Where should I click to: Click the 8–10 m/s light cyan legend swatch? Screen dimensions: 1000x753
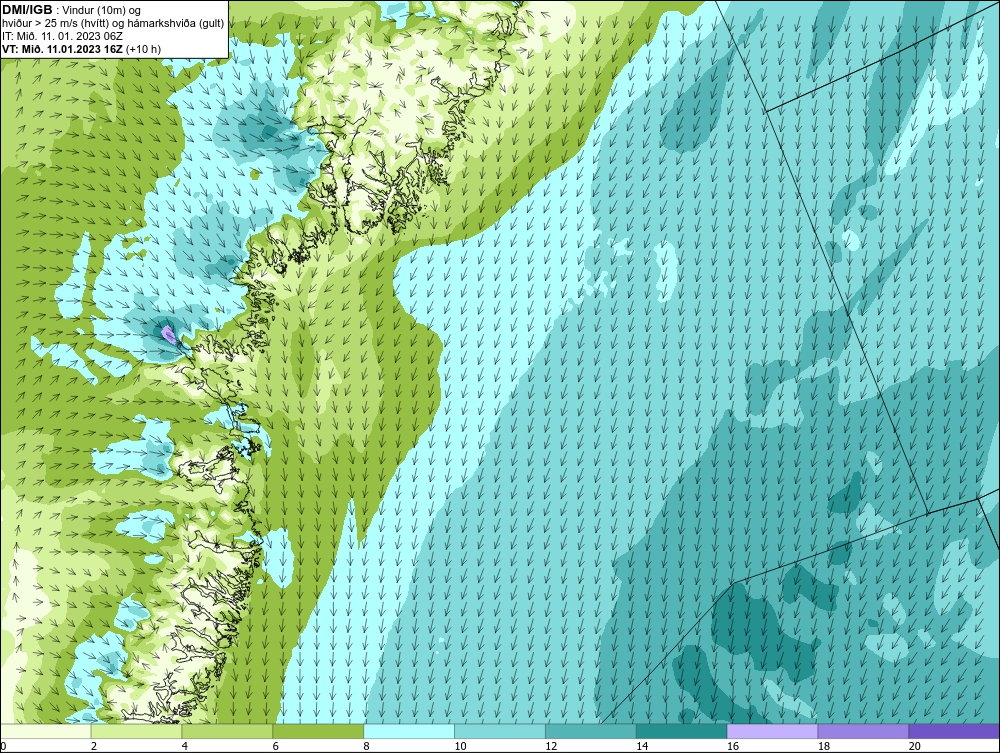409,731
